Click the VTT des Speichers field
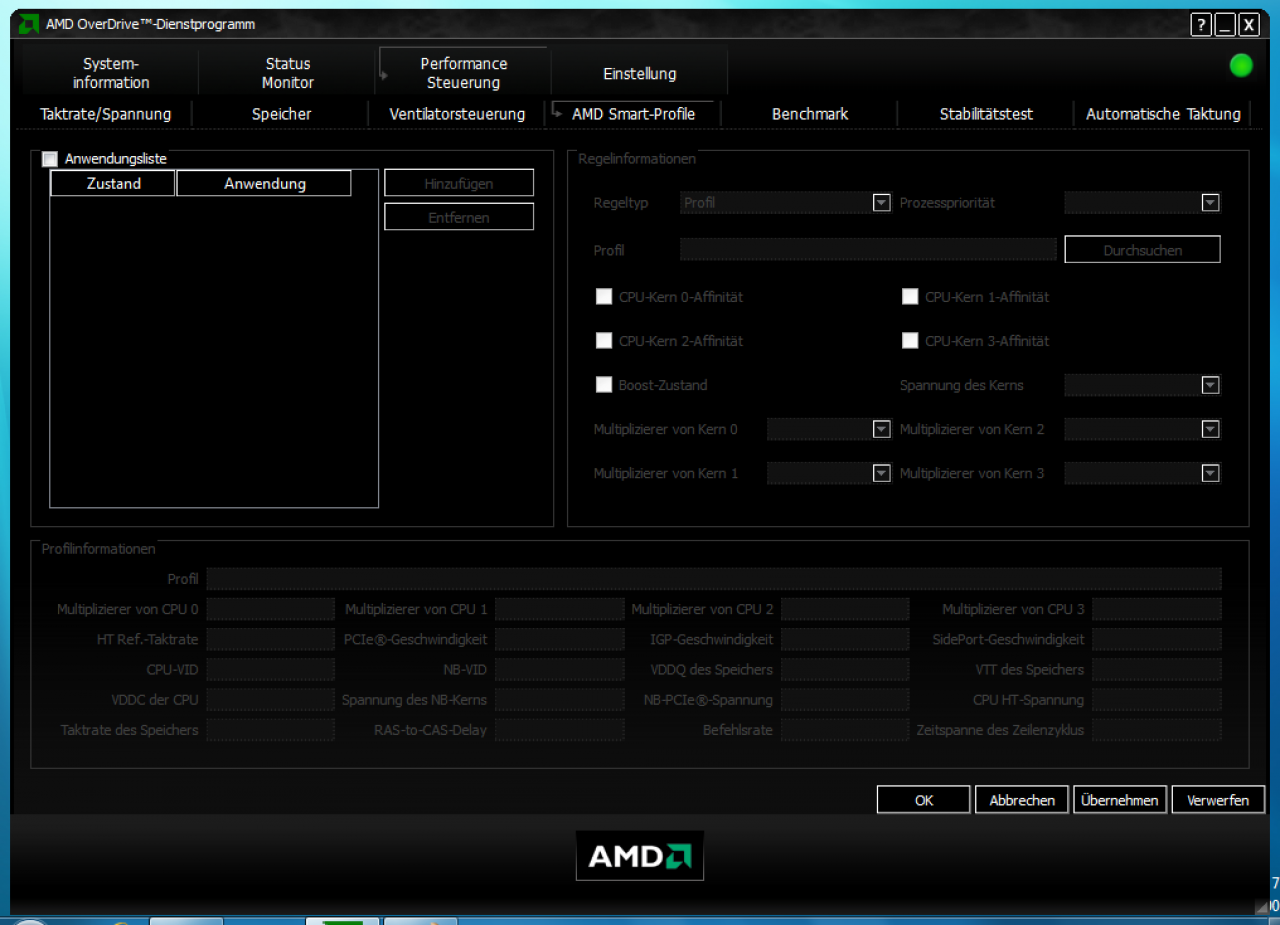The width and height of the screenshot is (1280, 925). pyautogui.click(x=1157, y=669)
